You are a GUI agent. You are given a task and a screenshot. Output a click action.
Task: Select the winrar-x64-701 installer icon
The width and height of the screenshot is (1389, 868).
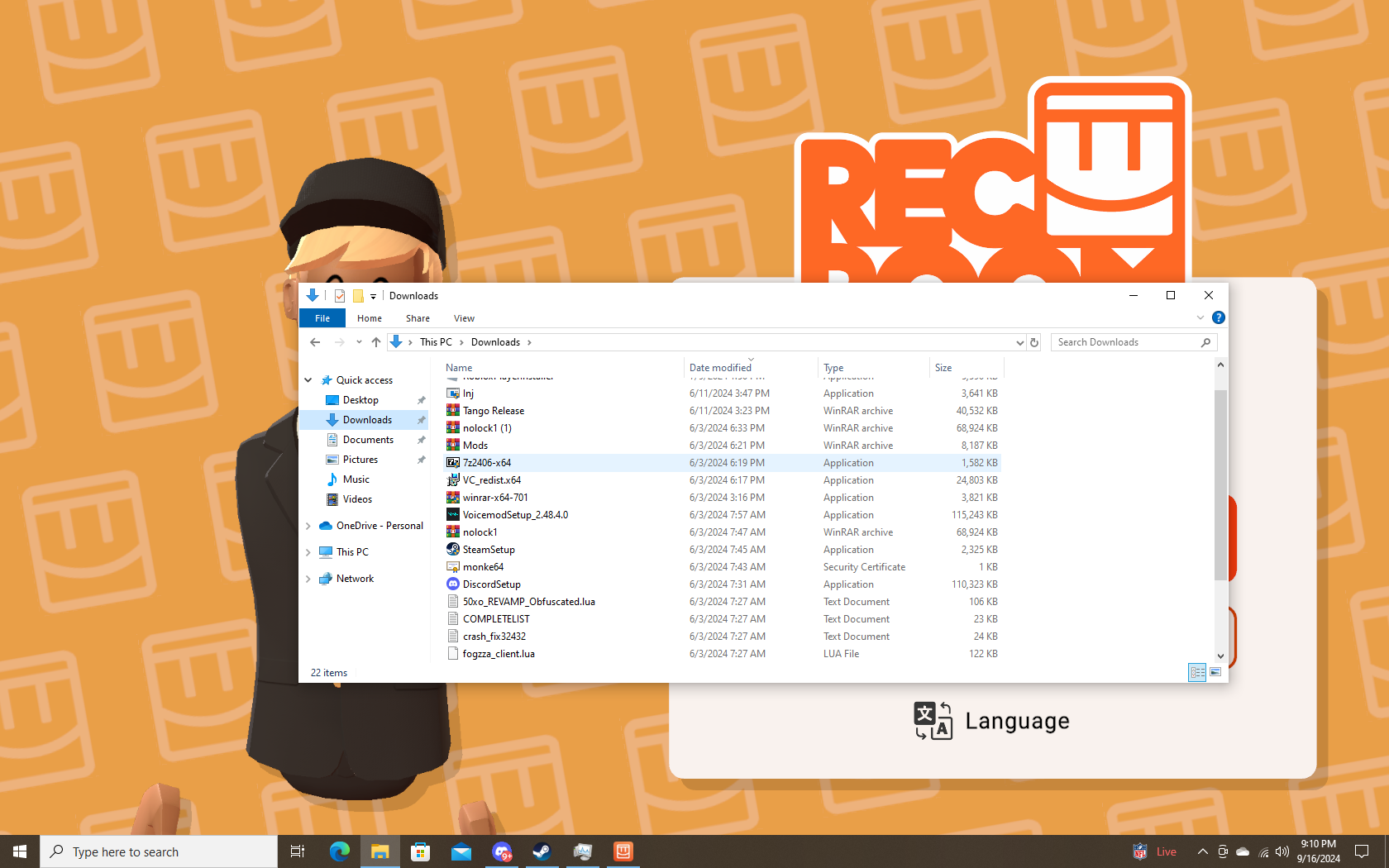(453, 498)
